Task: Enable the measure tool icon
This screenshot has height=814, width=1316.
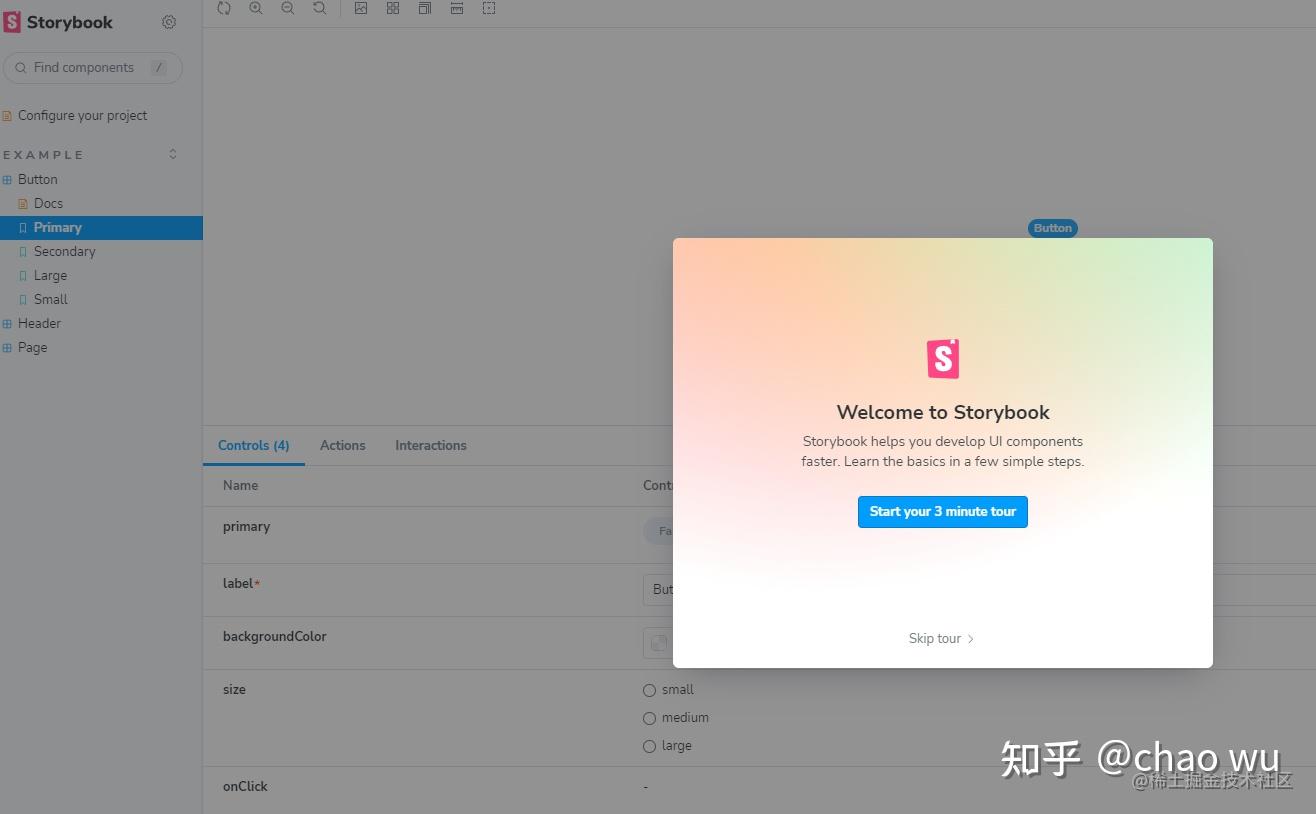Action: point(456,8)
